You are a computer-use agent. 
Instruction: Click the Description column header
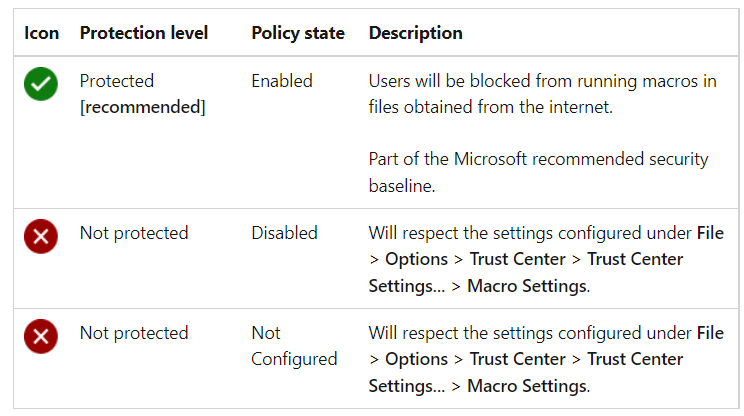pos(416,33)
